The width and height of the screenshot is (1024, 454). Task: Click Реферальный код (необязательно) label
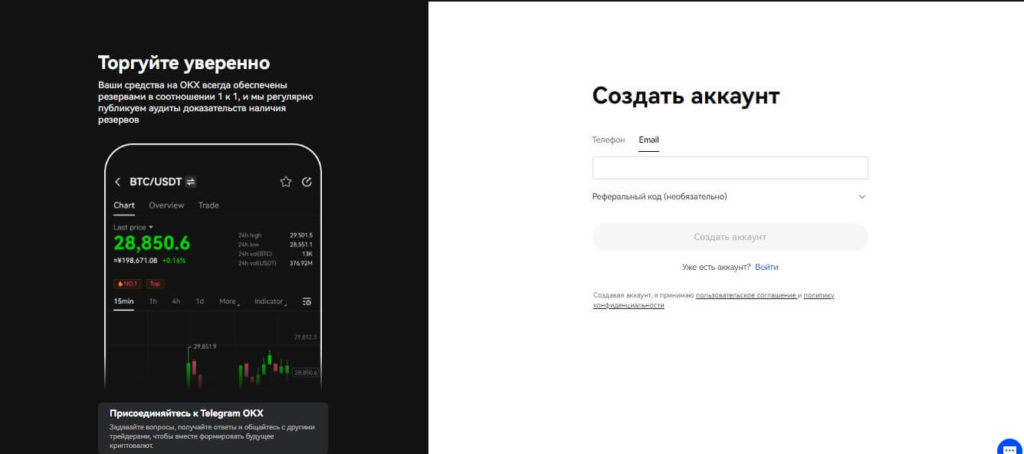[x=660, y=197]
